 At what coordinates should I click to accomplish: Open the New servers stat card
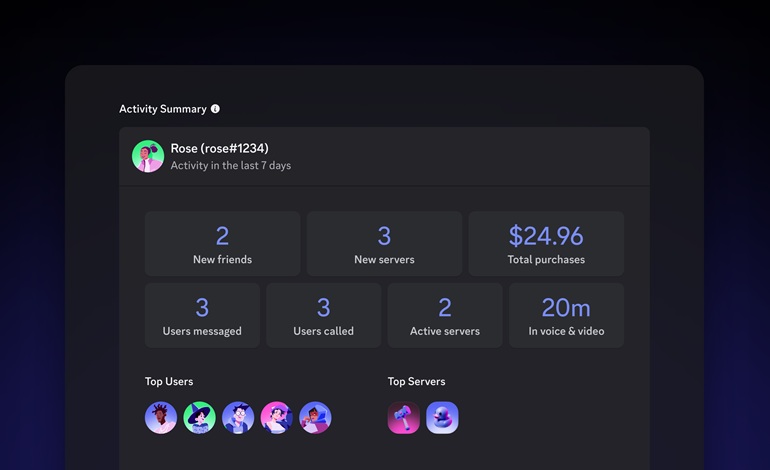point(384,244)
